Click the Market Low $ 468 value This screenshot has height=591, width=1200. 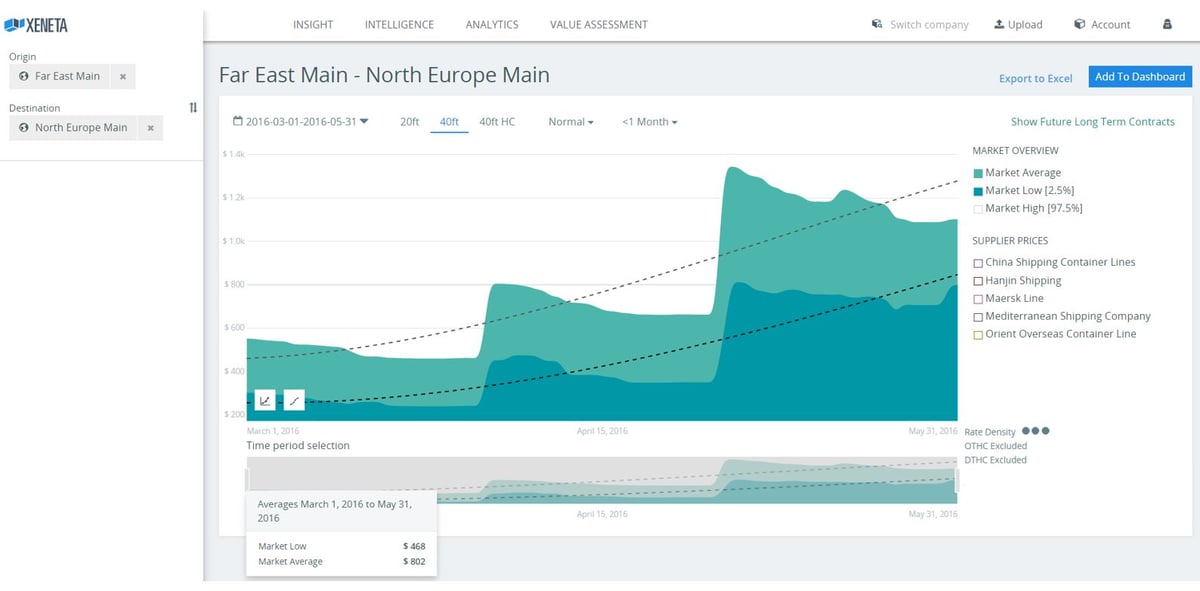(414, 546)
